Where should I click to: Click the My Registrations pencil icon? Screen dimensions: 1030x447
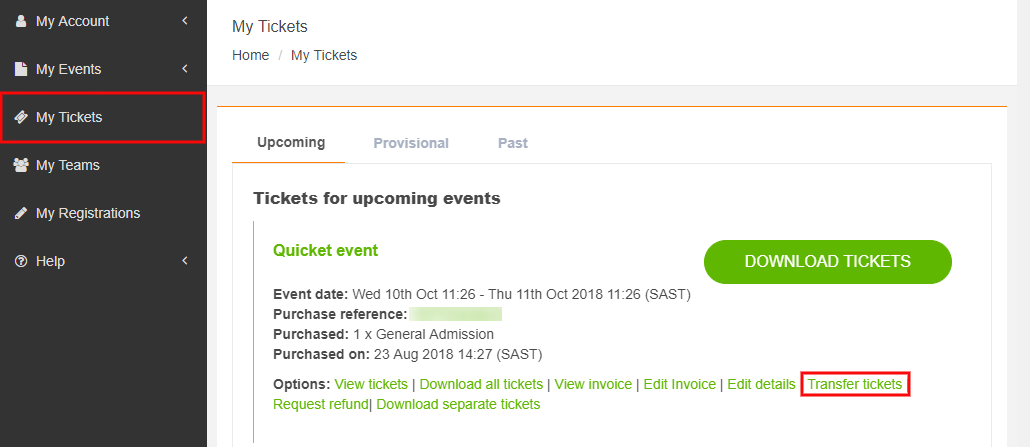(21, 213)
